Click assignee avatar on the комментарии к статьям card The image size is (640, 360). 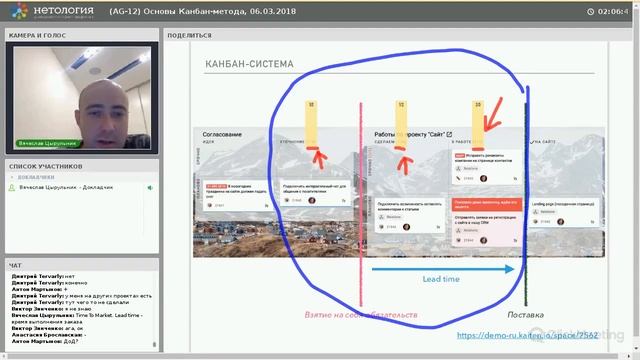click(x=407, y=227)
